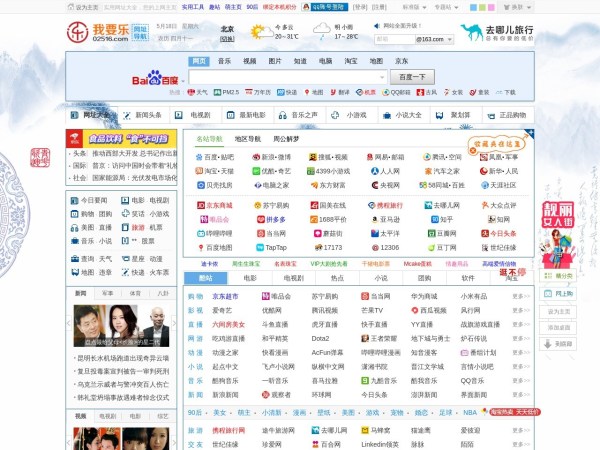Image resolution: width=600 pixels, height=450 pixels.
Task: Expand 更多 for the 购物 row
Action: coord(521,296)
